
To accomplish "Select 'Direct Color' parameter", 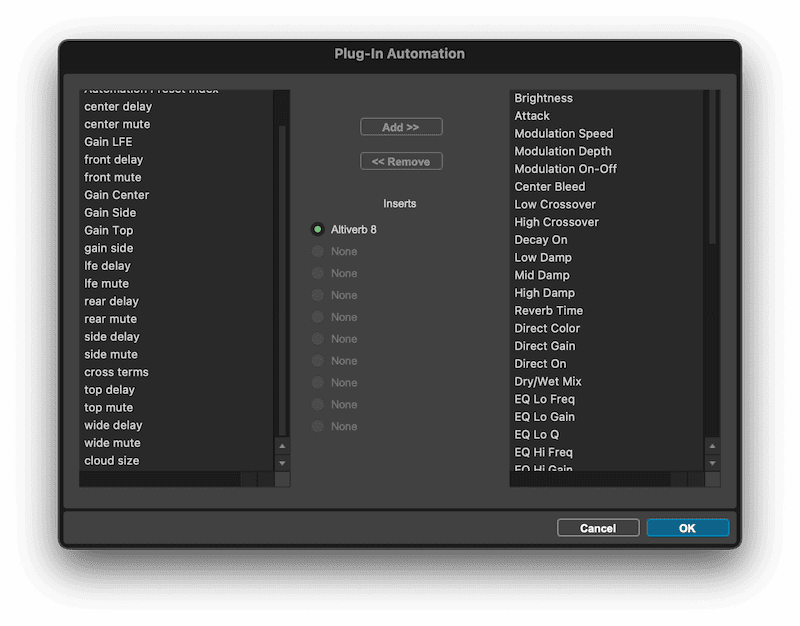I will (547, 329).
